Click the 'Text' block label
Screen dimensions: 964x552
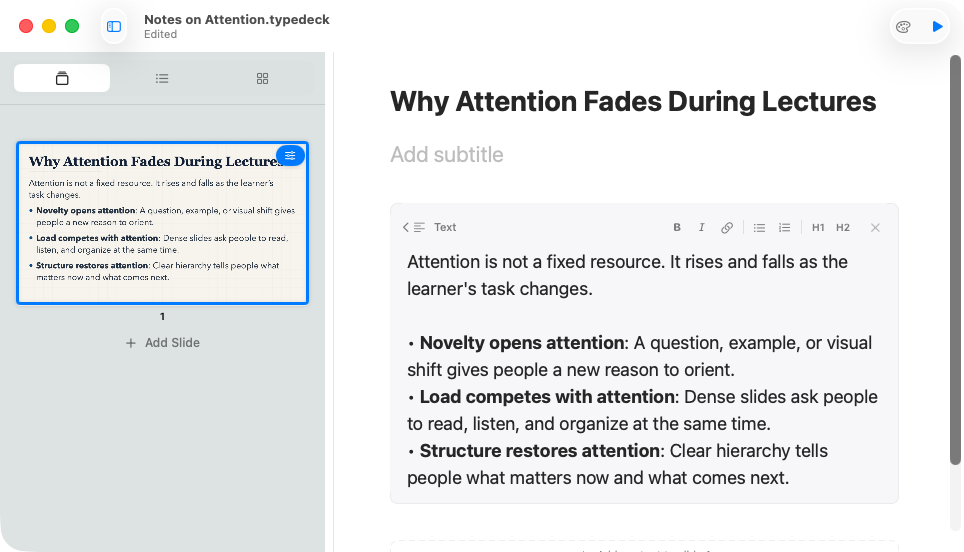click(x=445, y=227)
